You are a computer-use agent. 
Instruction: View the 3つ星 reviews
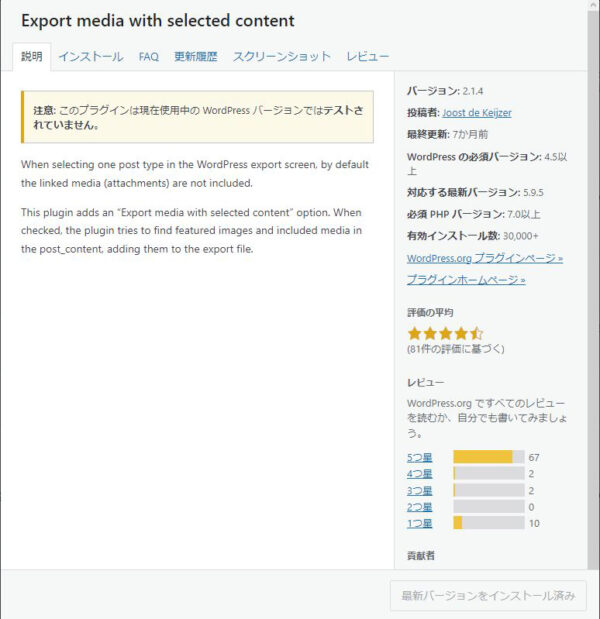click(420, 491)
